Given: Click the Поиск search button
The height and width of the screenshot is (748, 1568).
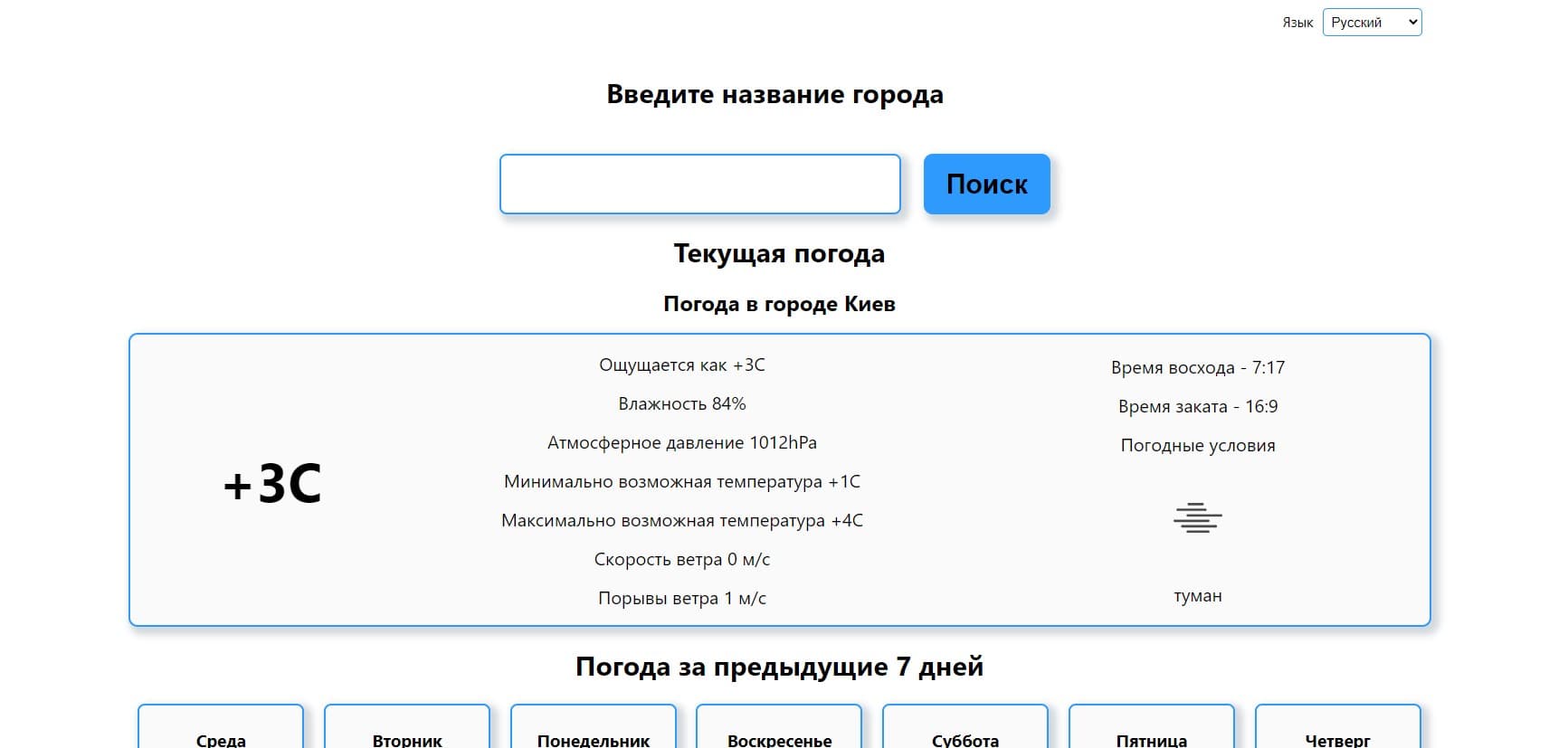Looking at the screenshot, I should [x=986, y=185].
